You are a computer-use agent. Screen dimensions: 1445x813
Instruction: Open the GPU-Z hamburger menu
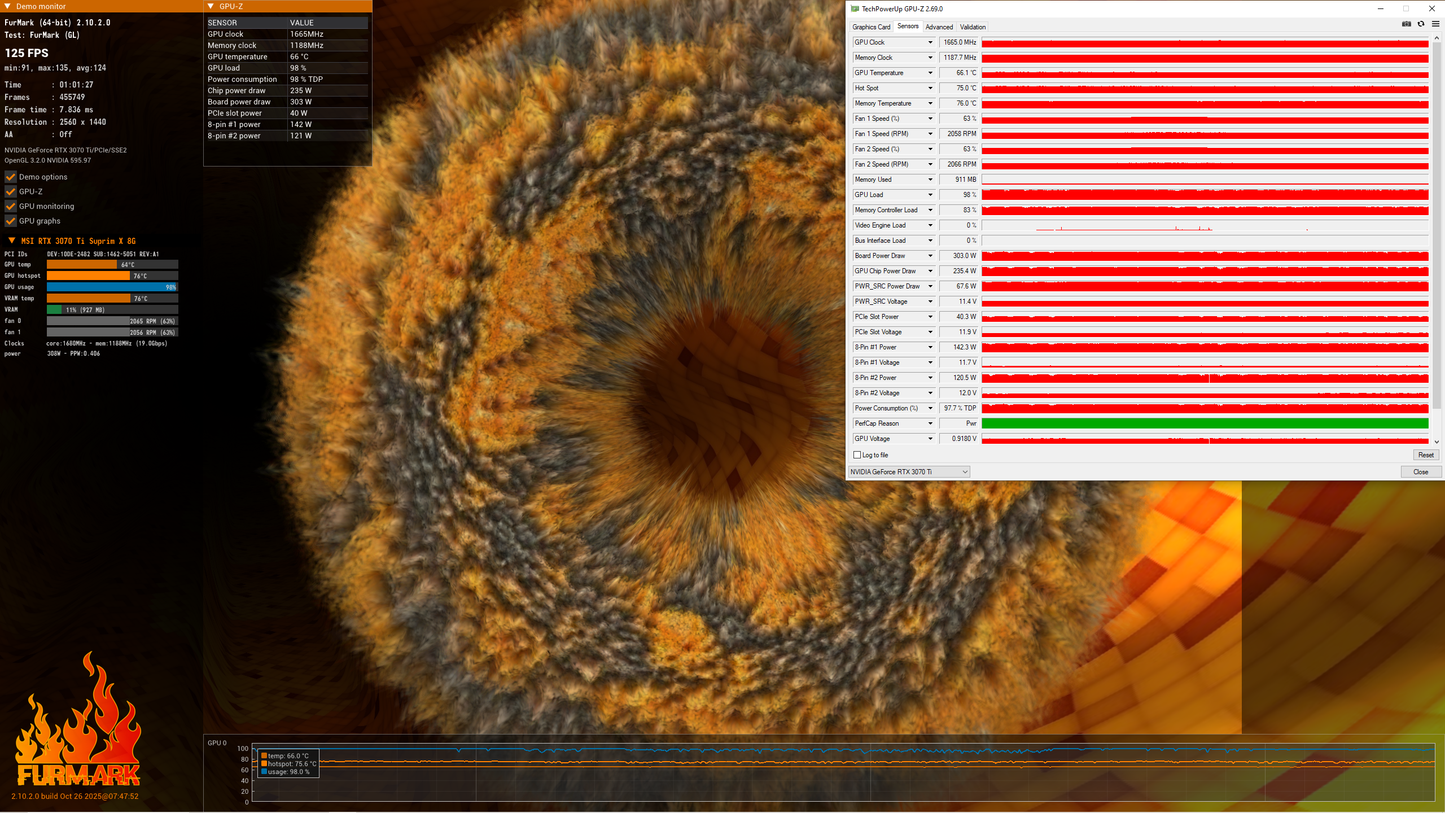pyautogui.click(x=1435, y=24)
